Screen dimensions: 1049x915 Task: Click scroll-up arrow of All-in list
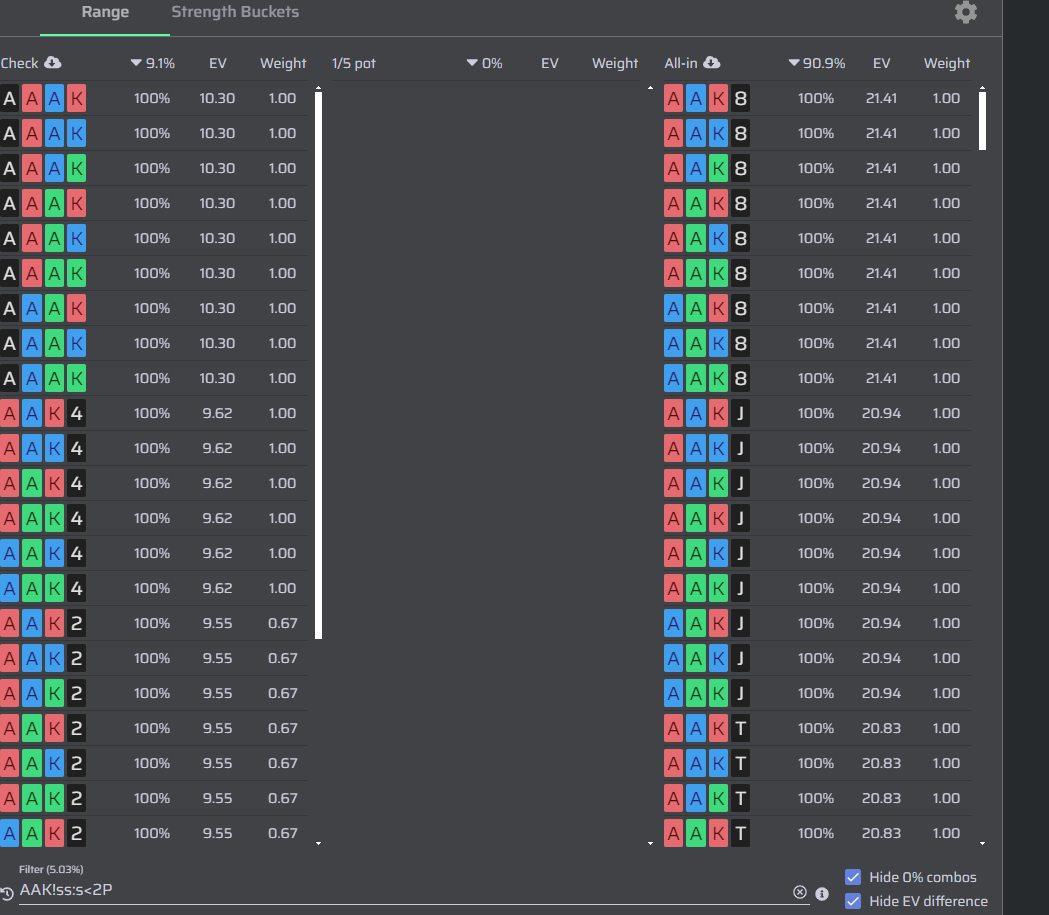(x=982, y=88)
